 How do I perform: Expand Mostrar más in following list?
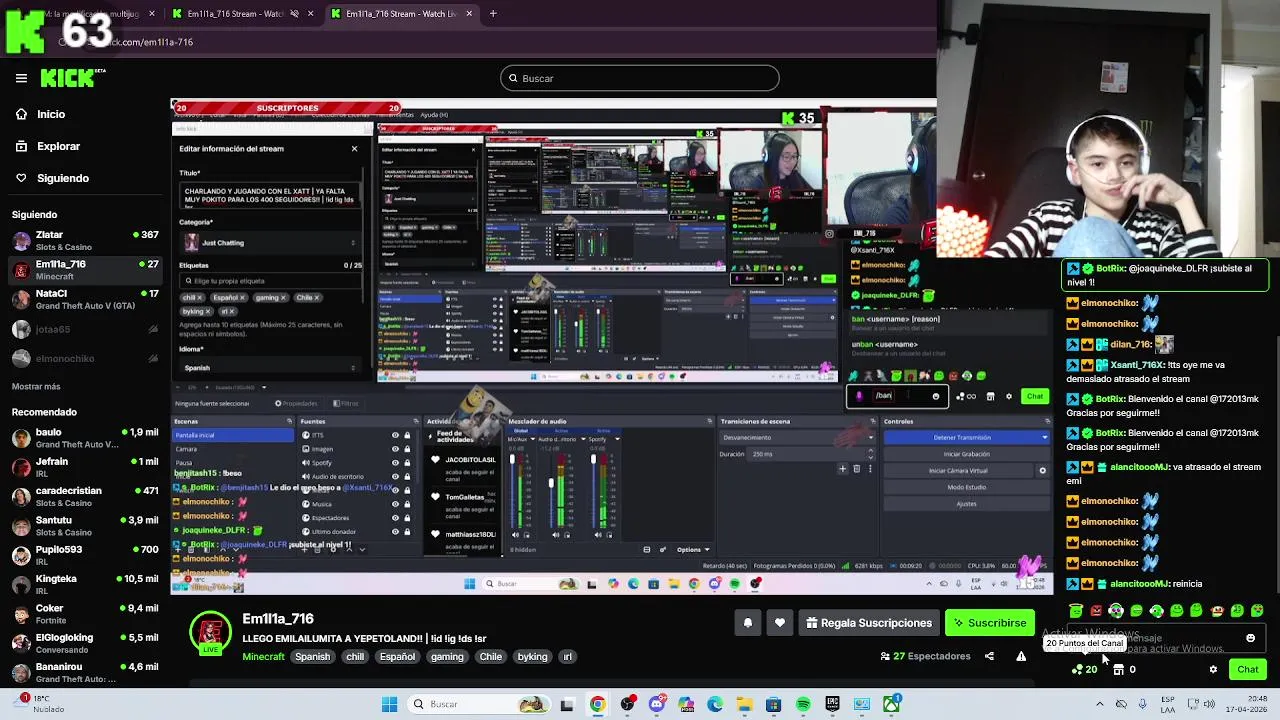(x=36, y=386)
